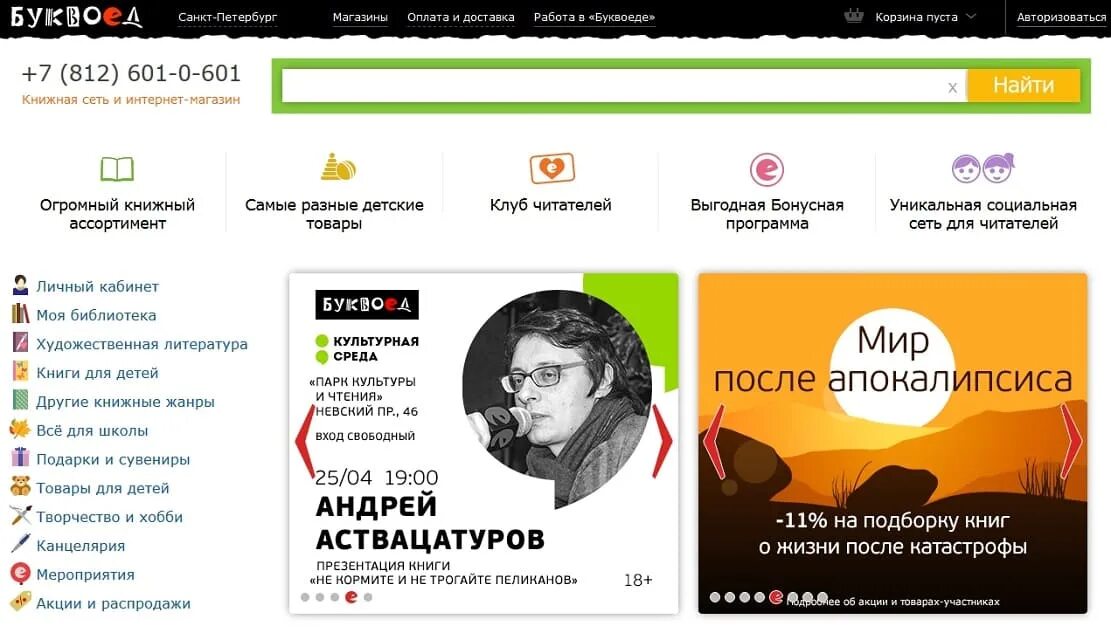Open the Магазины menu item
The width and height of the screenshot is (1111, 633).
[x=360, y=17]
